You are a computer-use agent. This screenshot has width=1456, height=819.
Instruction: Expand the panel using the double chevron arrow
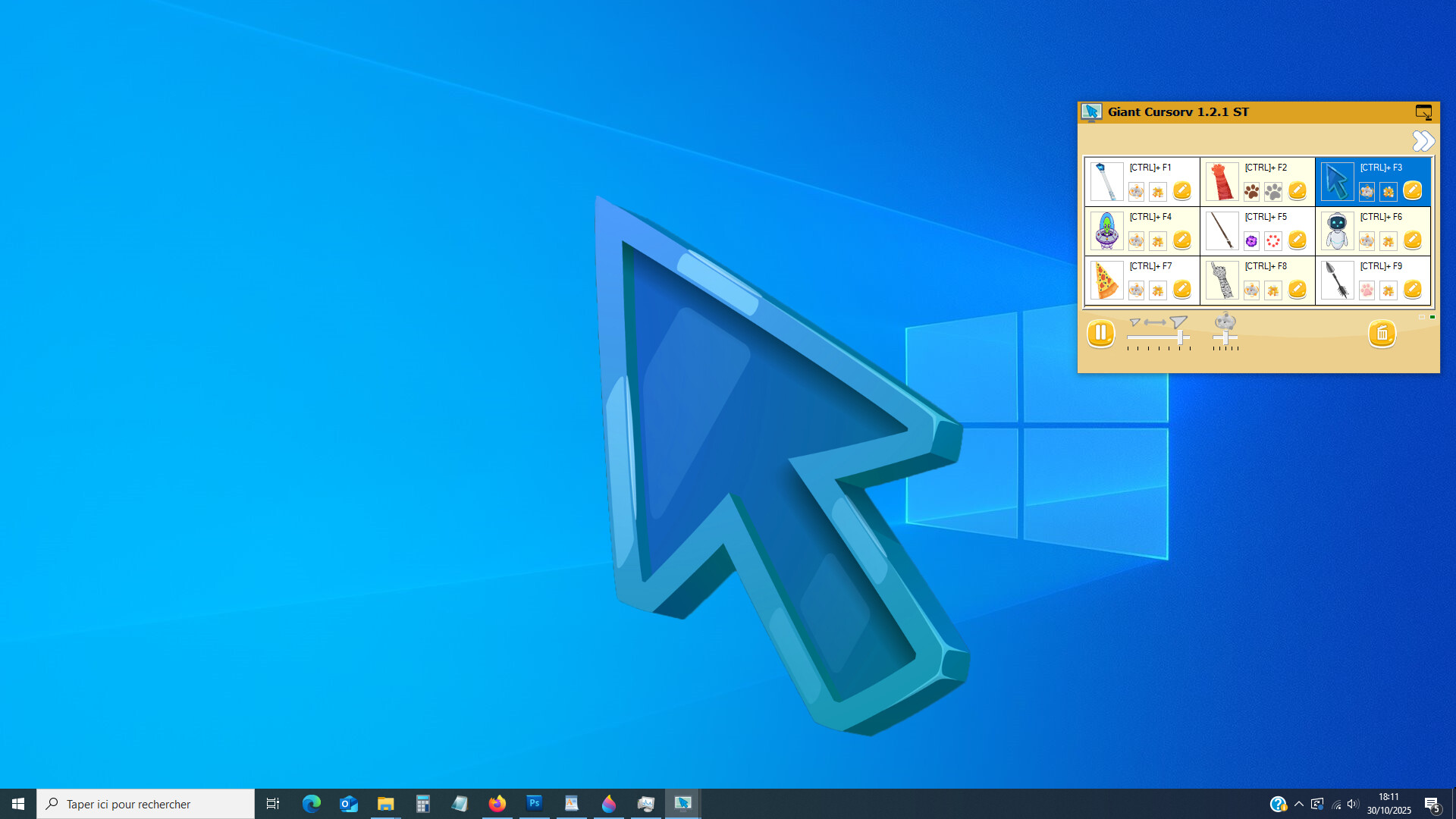point(1424,141)
